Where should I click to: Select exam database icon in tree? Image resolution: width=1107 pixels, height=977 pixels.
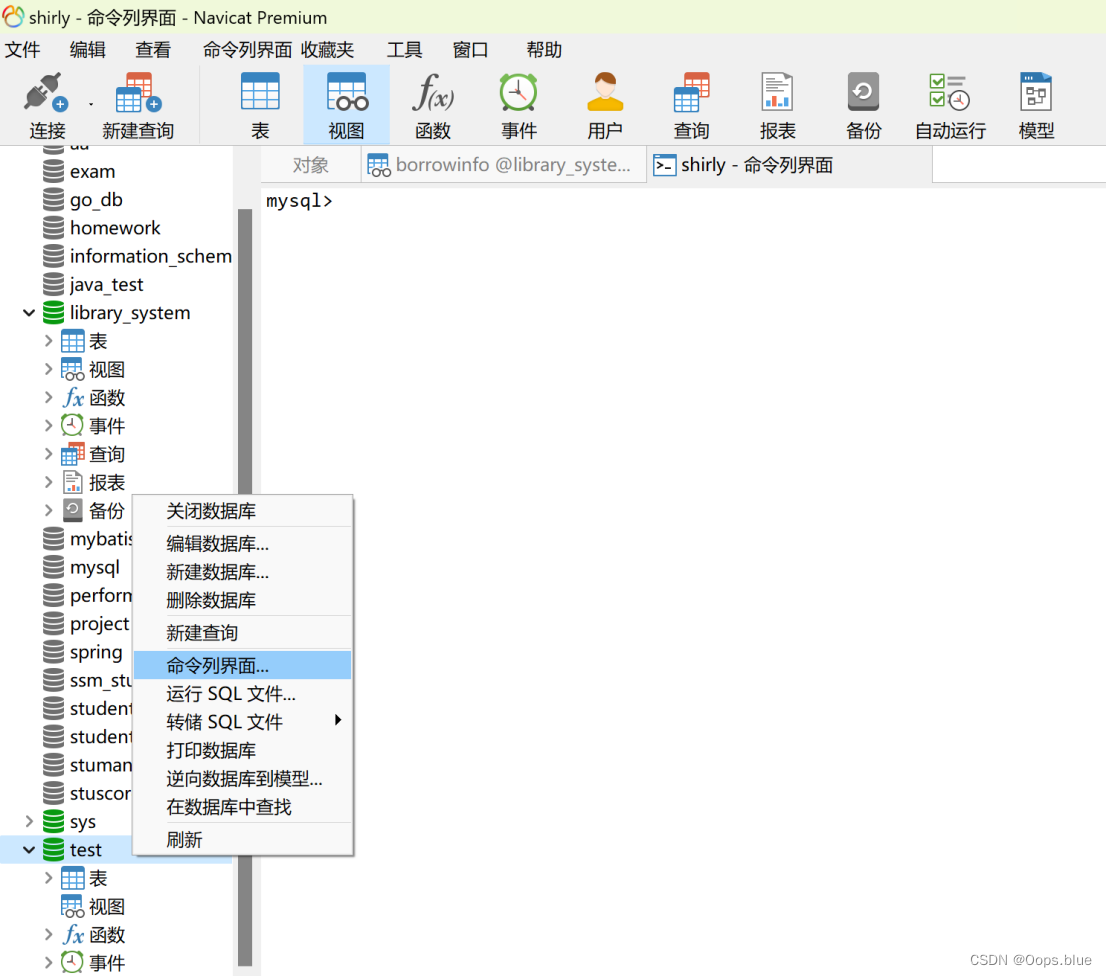tap(54, 172)
